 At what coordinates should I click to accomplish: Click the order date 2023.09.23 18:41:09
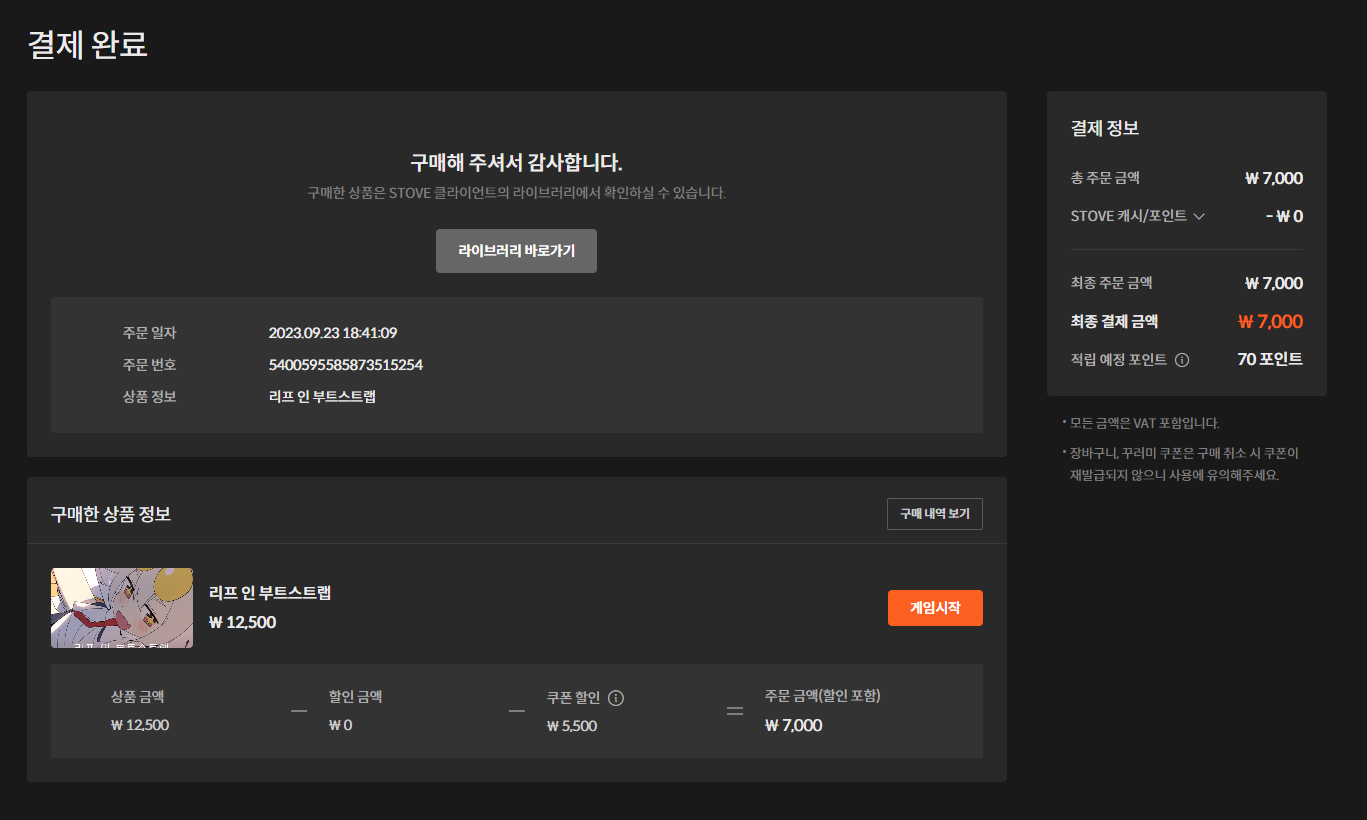pos(332,333)
